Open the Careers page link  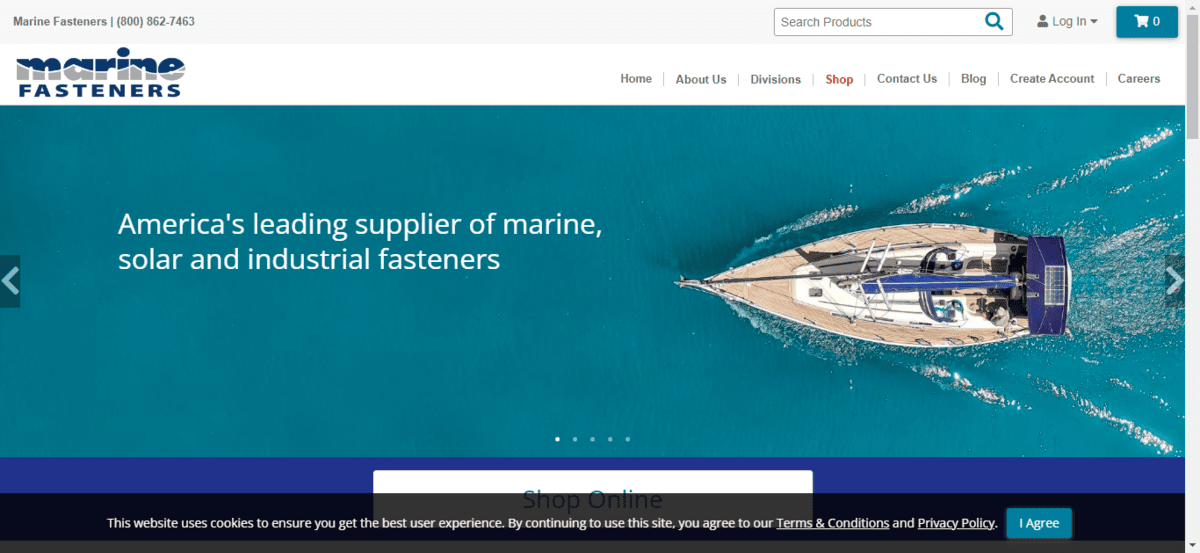click(1139, 78)
